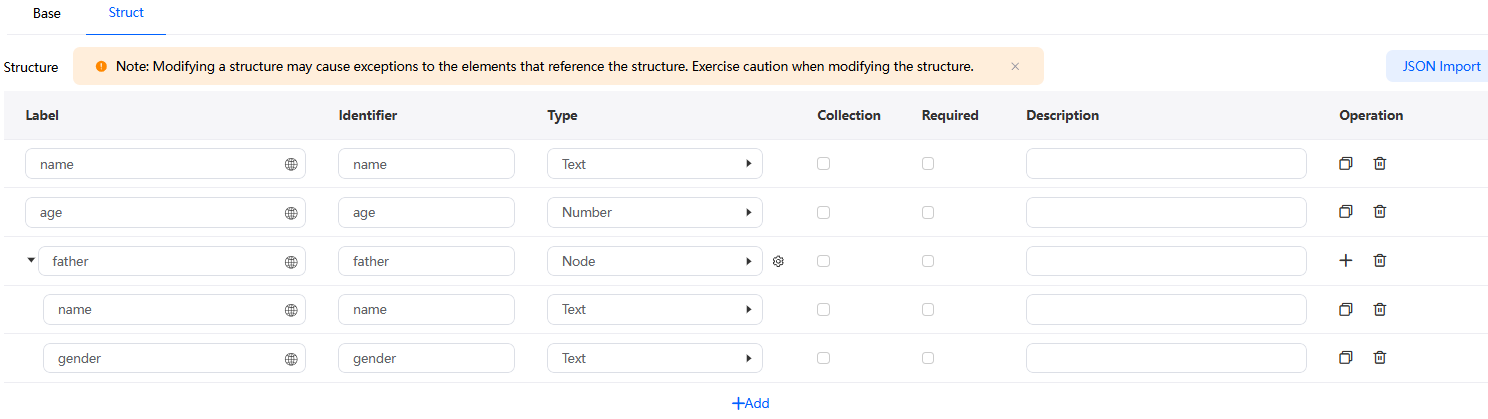This screenshot has width=1488, height=419.
Task: Select the Struct tab
Action: coord(126,13)
